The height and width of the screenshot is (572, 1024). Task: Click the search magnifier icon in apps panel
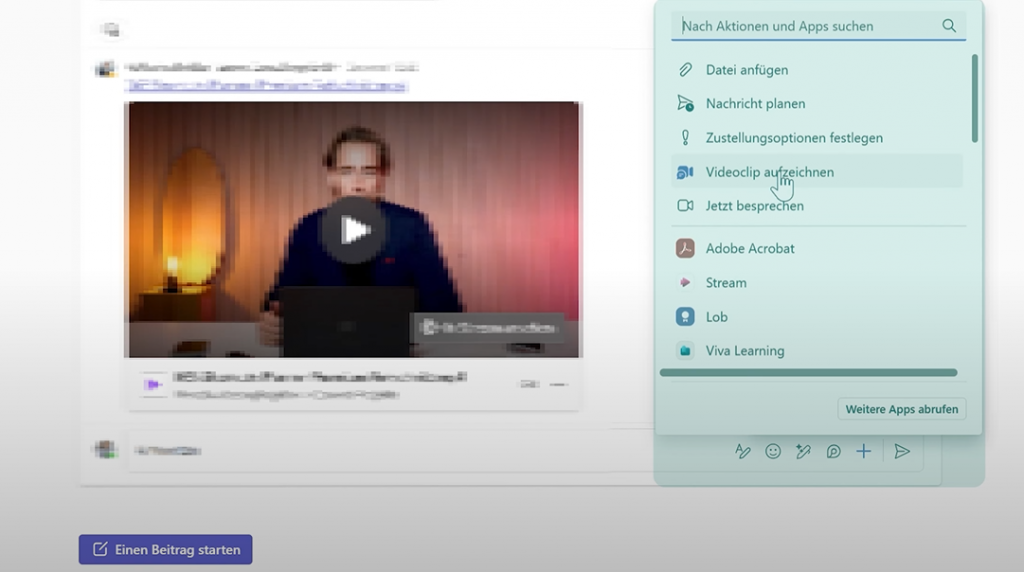[x=949, y=25]
